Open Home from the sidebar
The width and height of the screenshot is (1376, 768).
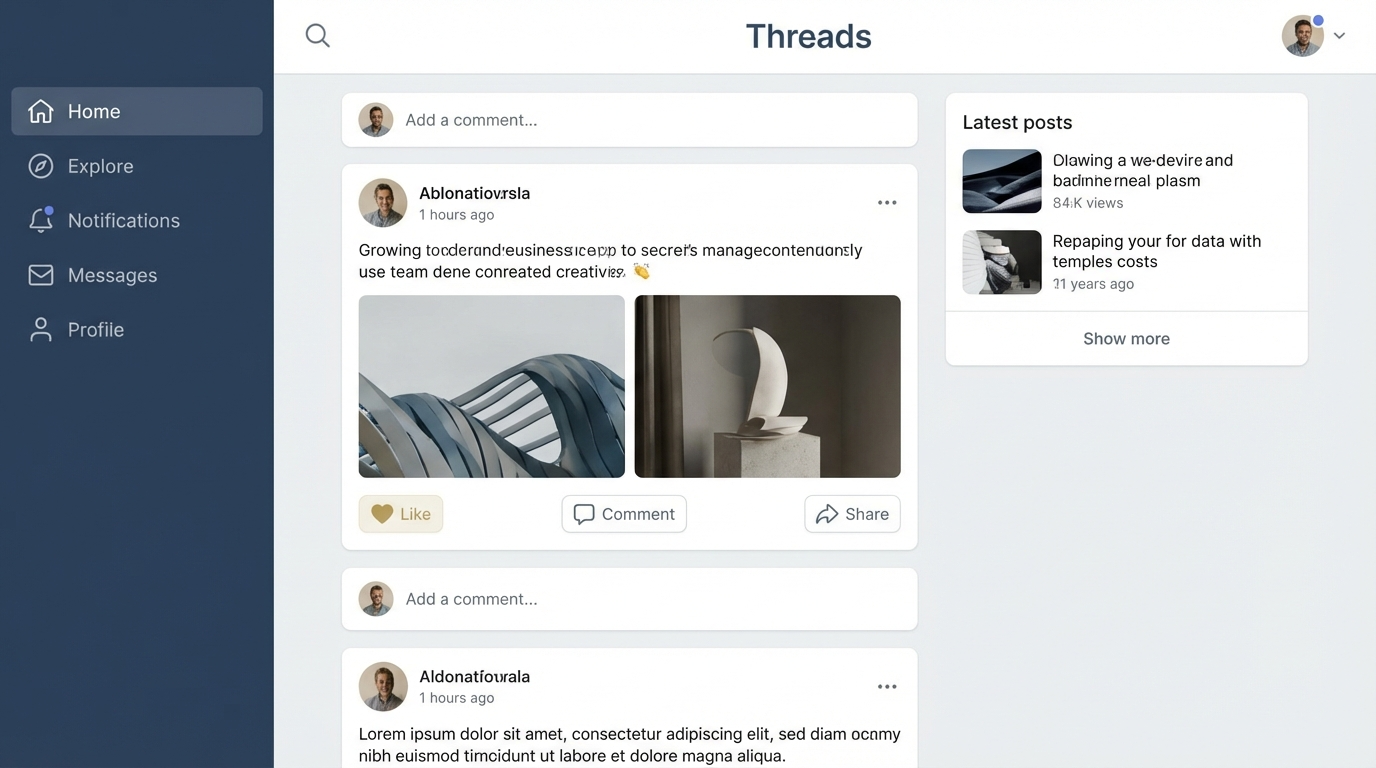coord(137,111)
